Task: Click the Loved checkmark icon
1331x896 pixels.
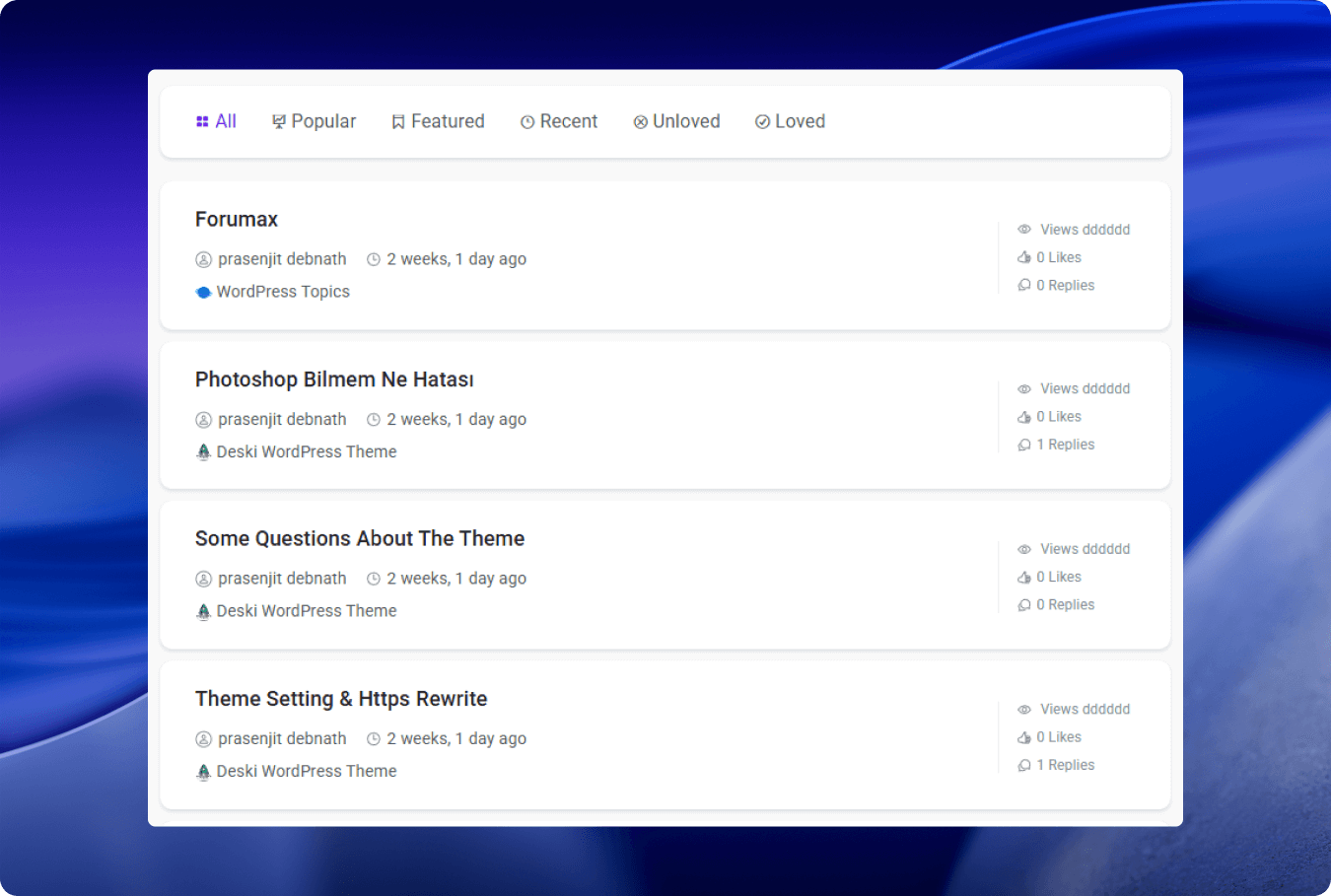Action: pos(762,122)
